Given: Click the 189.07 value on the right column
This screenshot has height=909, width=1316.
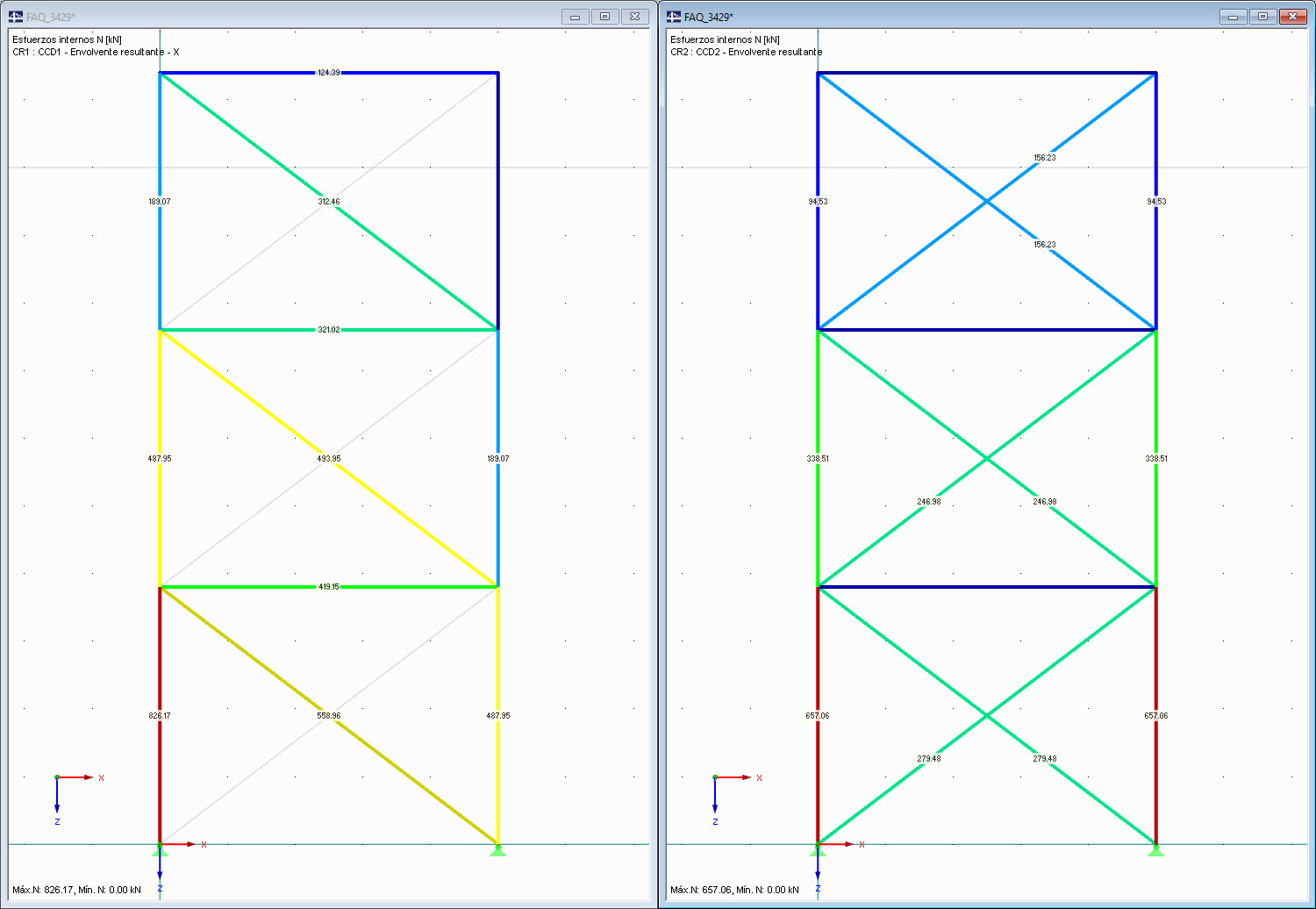Looking at the screenshot, I should tap(498, 459).
